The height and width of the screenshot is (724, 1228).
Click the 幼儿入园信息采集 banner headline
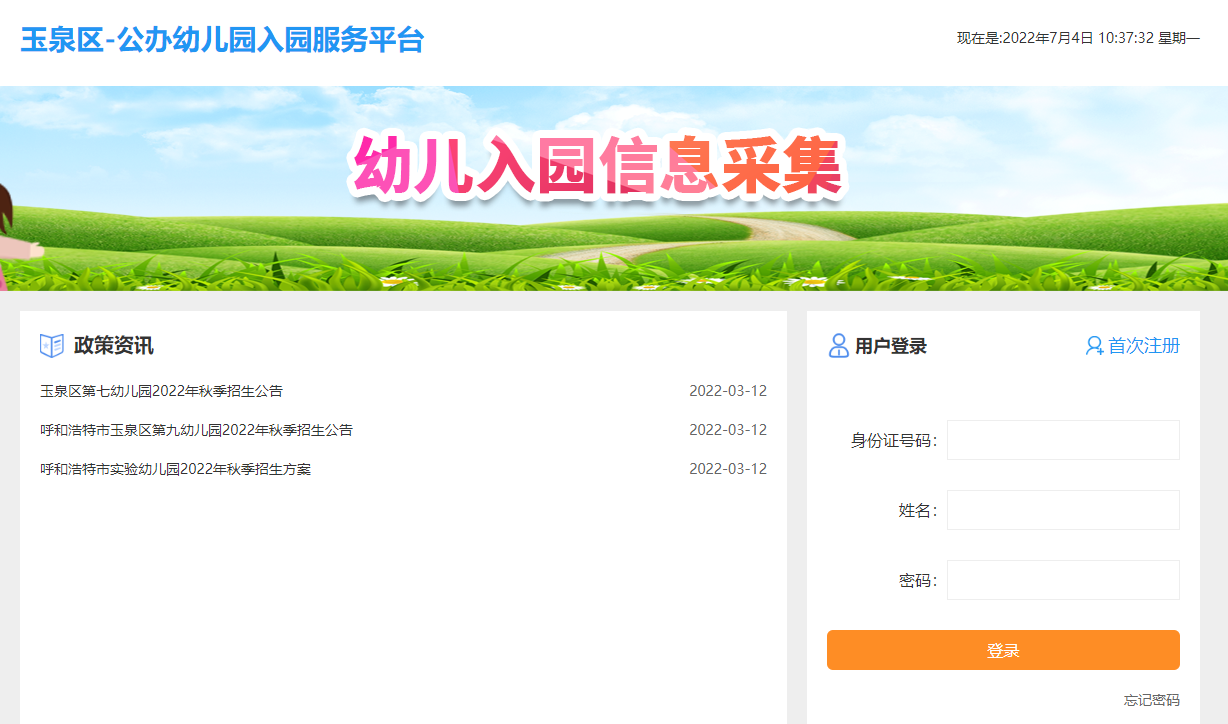point(597,166)
